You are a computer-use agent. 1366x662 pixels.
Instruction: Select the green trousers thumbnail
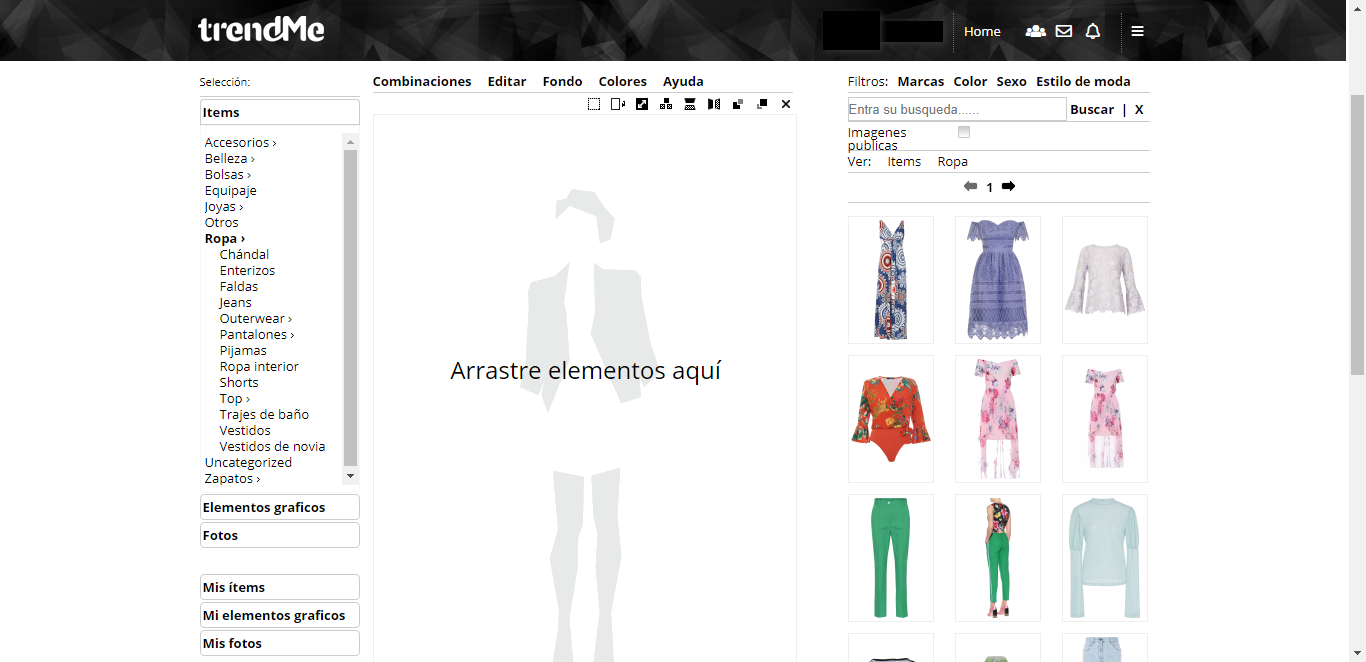890,557
